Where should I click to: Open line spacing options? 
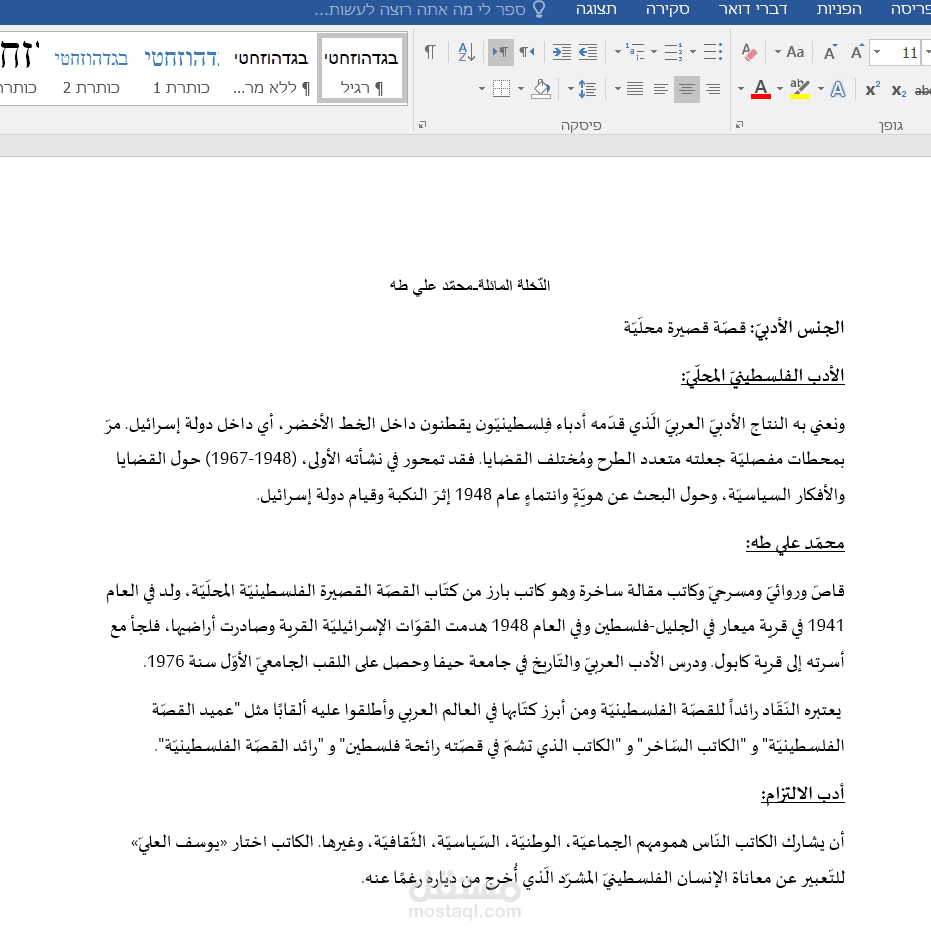click(x=587, y=89)
